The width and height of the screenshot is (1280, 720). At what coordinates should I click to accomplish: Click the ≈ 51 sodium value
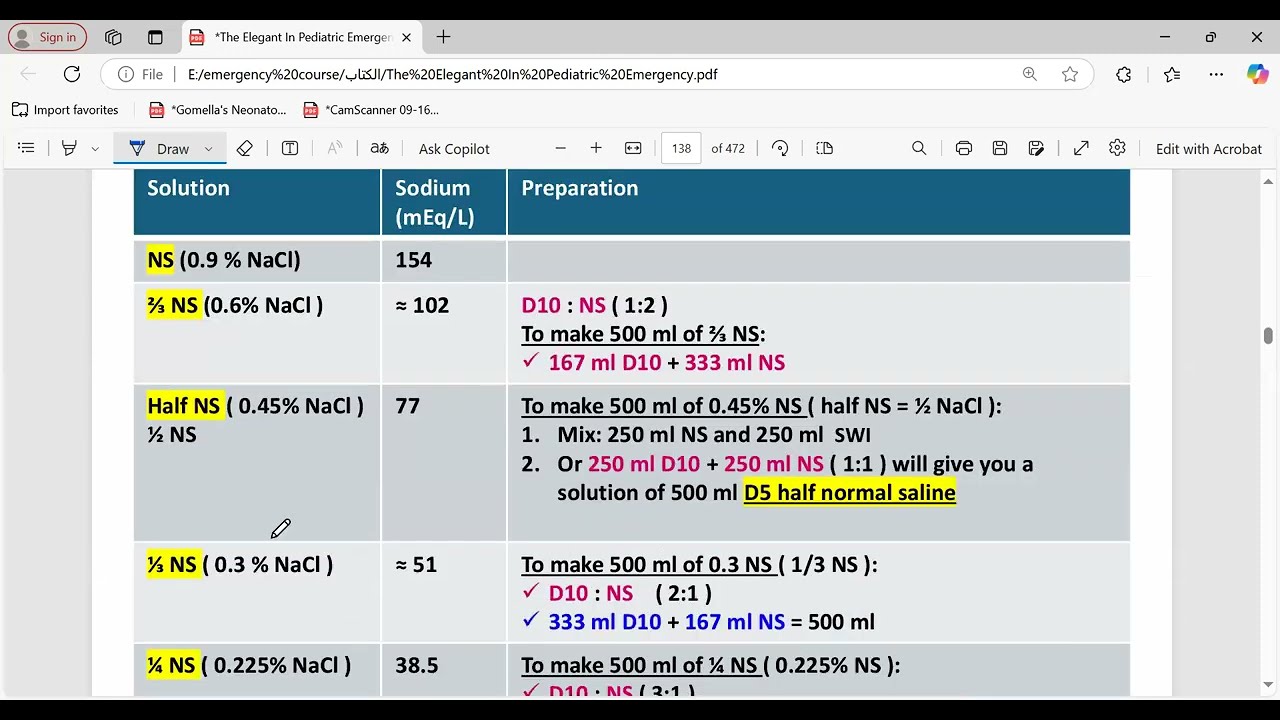point(416,565)
